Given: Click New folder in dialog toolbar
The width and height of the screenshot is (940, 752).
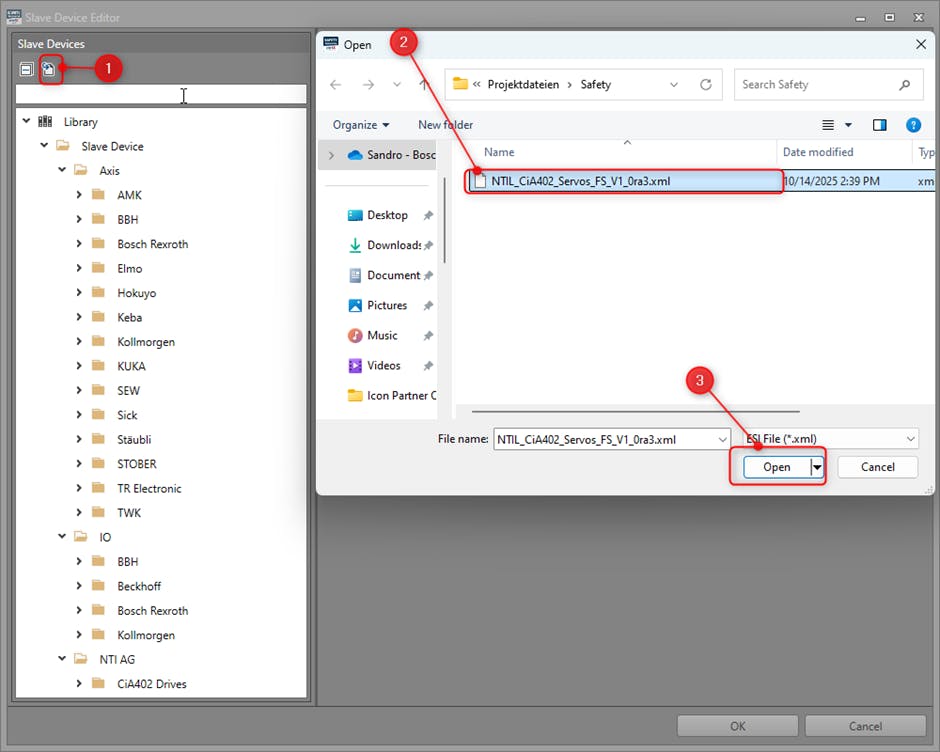Looking at the screenshot, I should pos(445,125).
